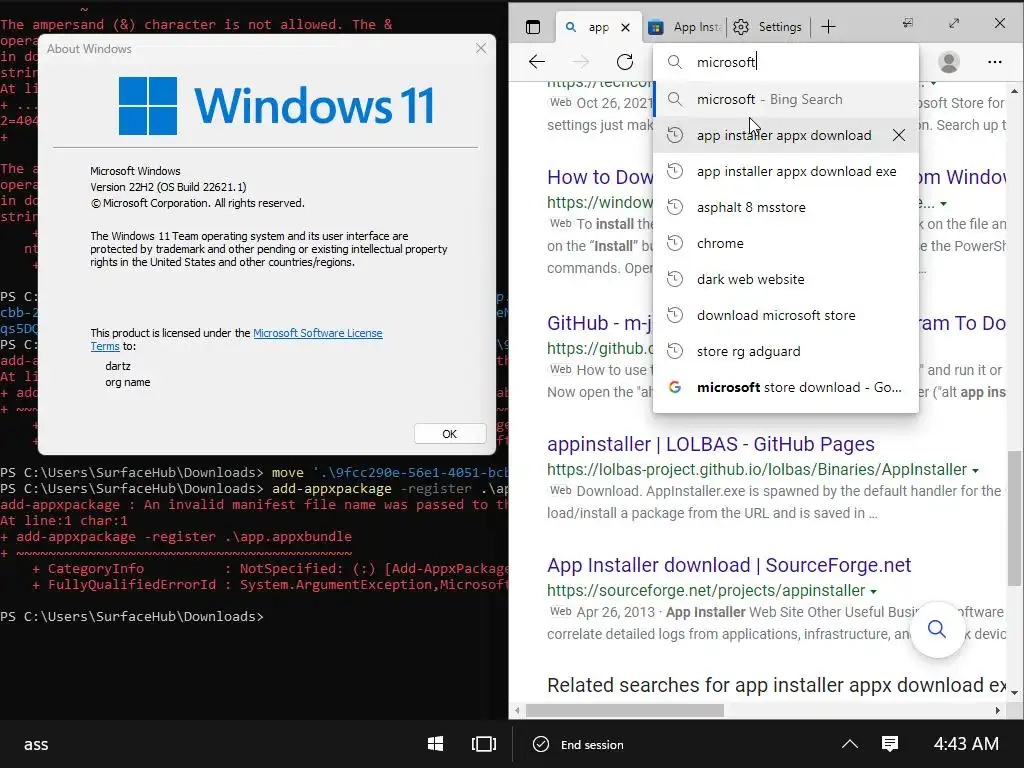
Task: Click OK in About Windows dialog
Action: click(x=450, y=434)
